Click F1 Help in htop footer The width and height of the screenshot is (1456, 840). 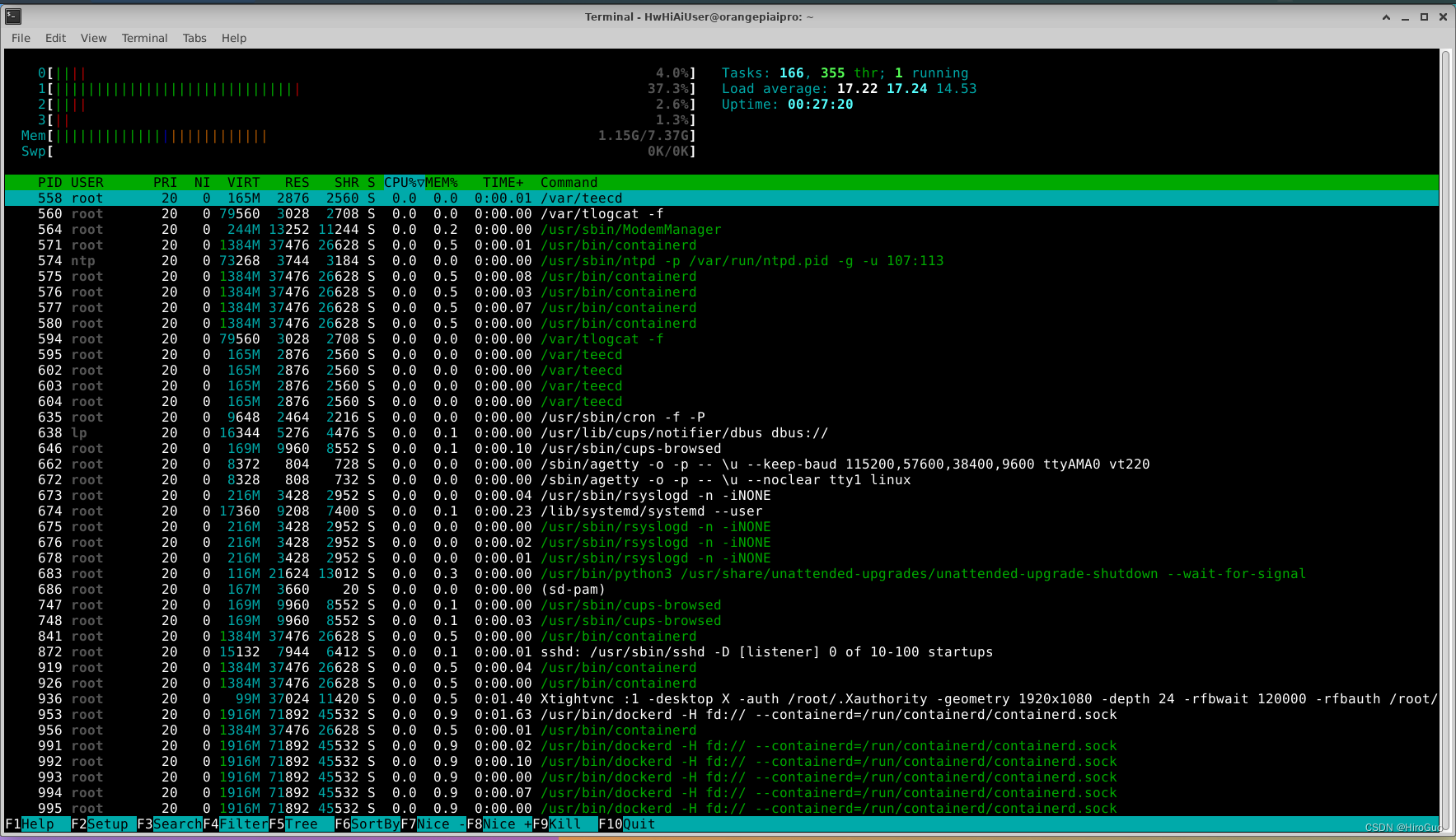tap(37, 824)
